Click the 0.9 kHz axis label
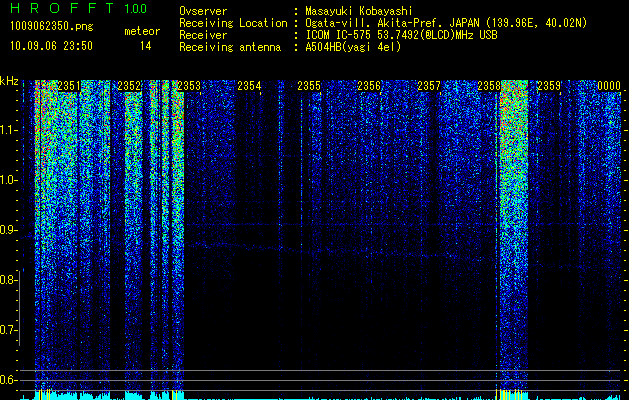Image resolution: width=629 pixels, height=400 pixels. tap(8, 230)
